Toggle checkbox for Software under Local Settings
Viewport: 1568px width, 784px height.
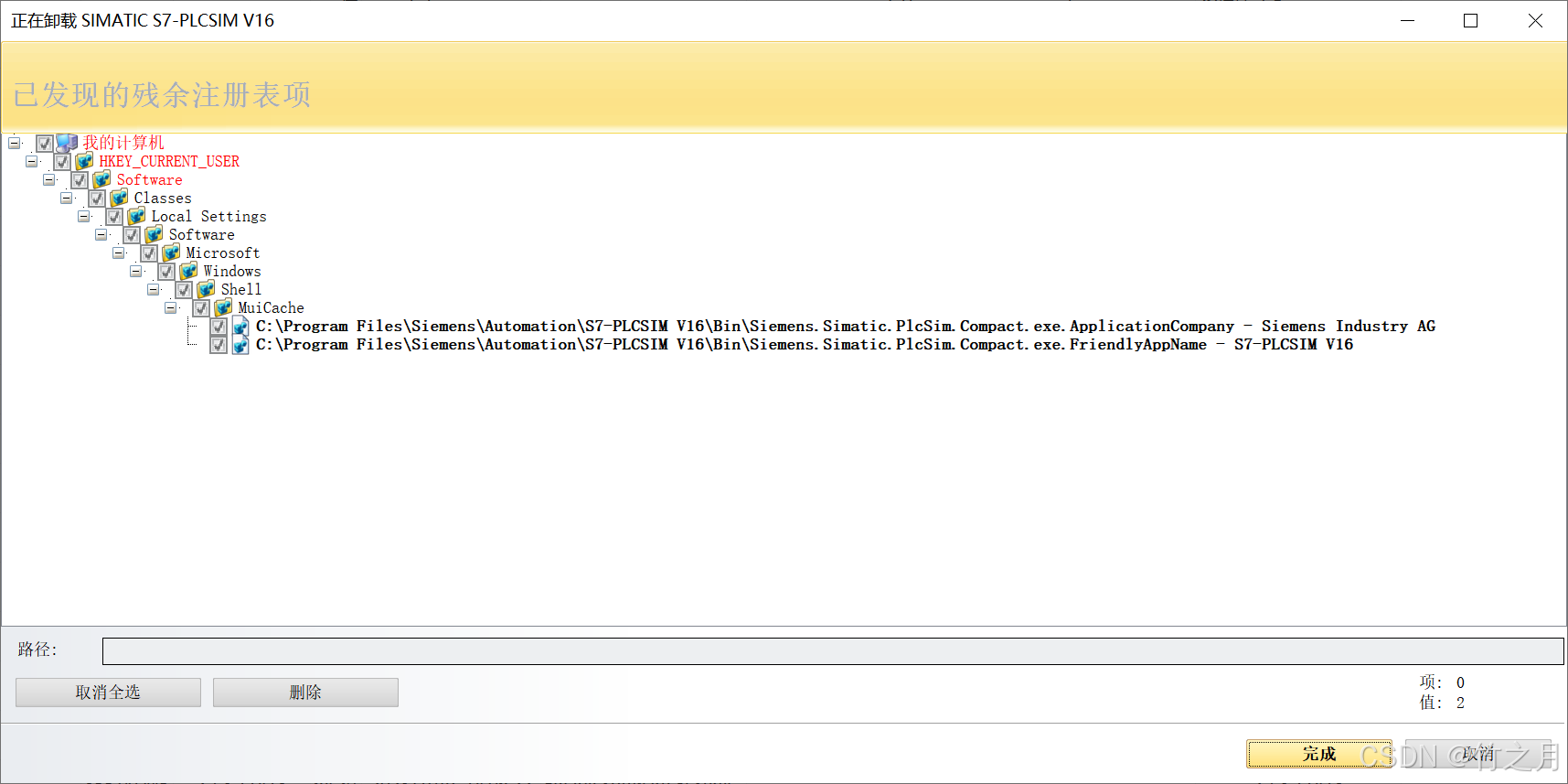point(132,235)
